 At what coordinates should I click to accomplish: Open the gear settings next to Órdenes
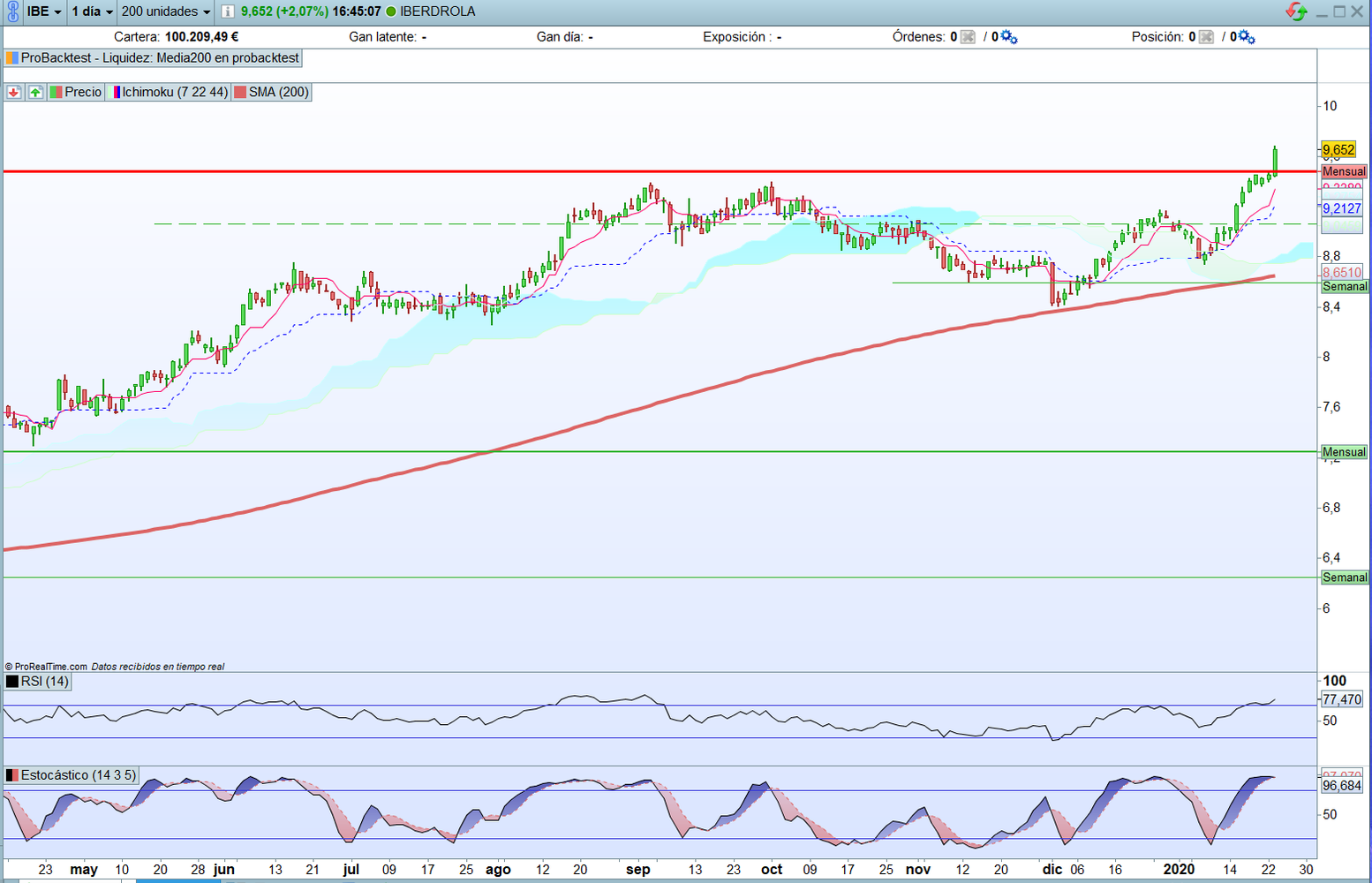[1008, 37]
